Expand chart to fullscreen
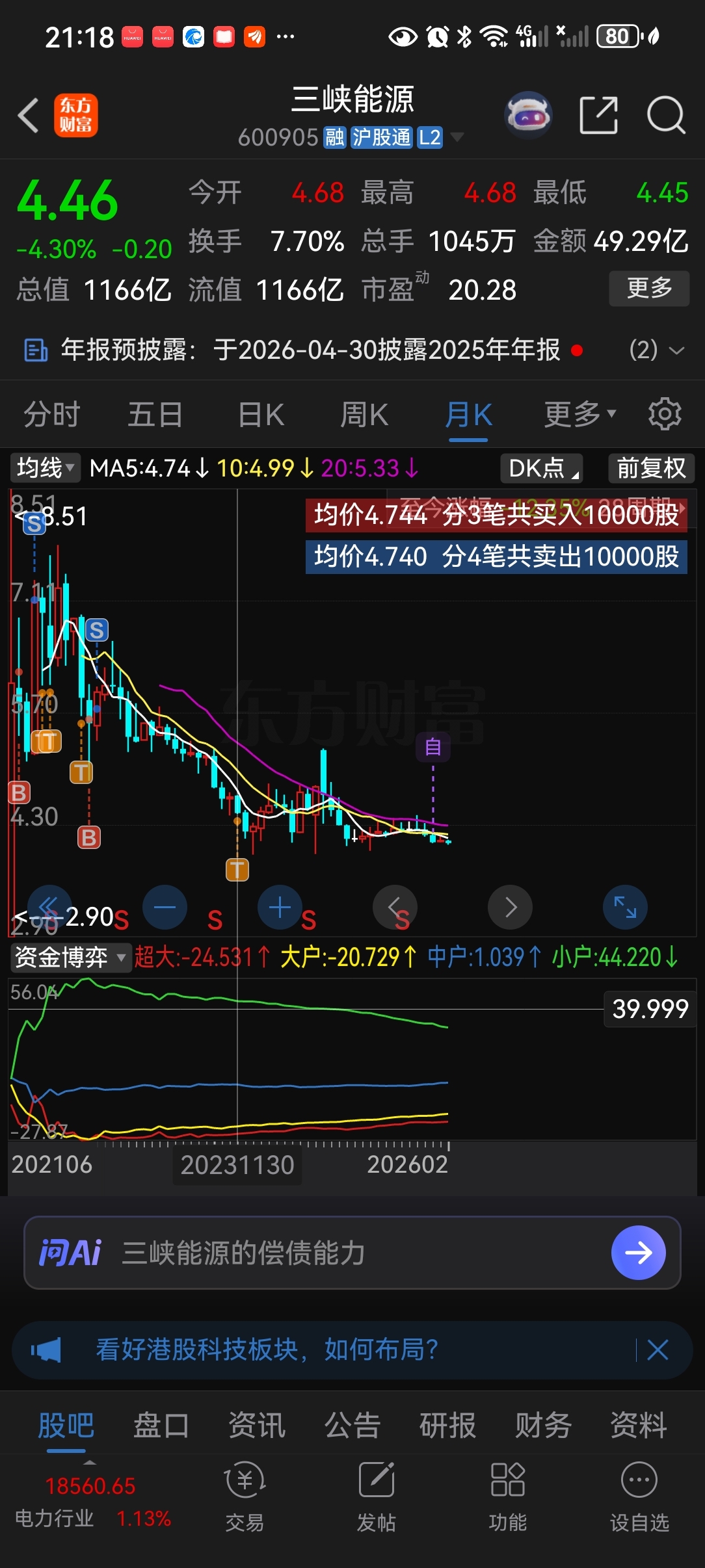Viewport: 705px width, 1568px height. (x=625, y=907)
